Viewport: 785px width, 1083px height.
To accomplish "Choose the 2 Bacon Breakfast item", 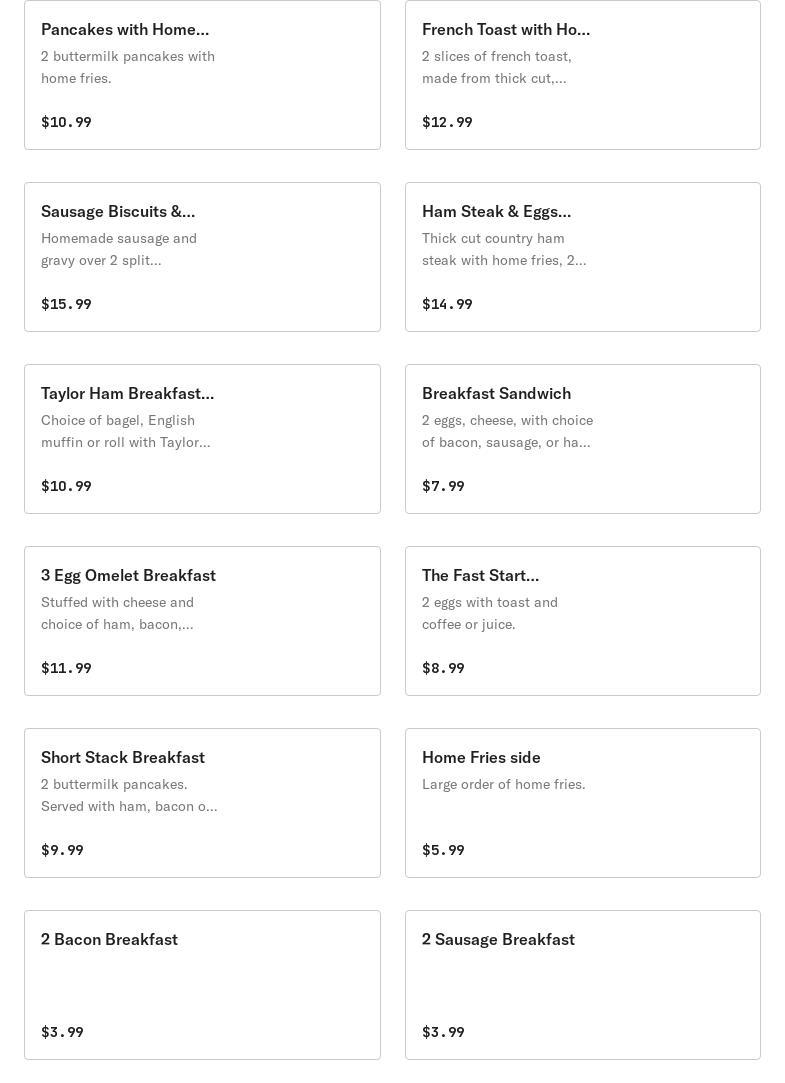I will 202,985.
